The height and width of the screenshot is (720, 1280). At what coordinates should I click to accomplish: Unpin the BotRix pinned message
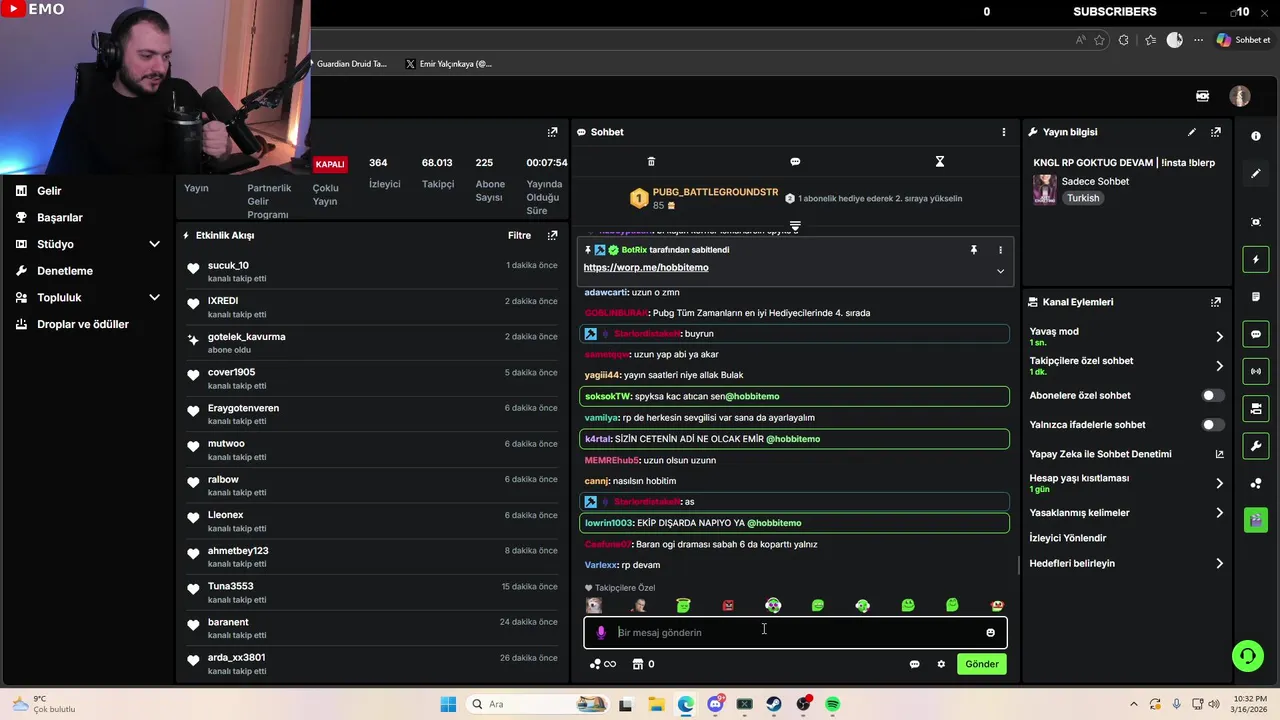pyautogui.click(x=974, y=250)
